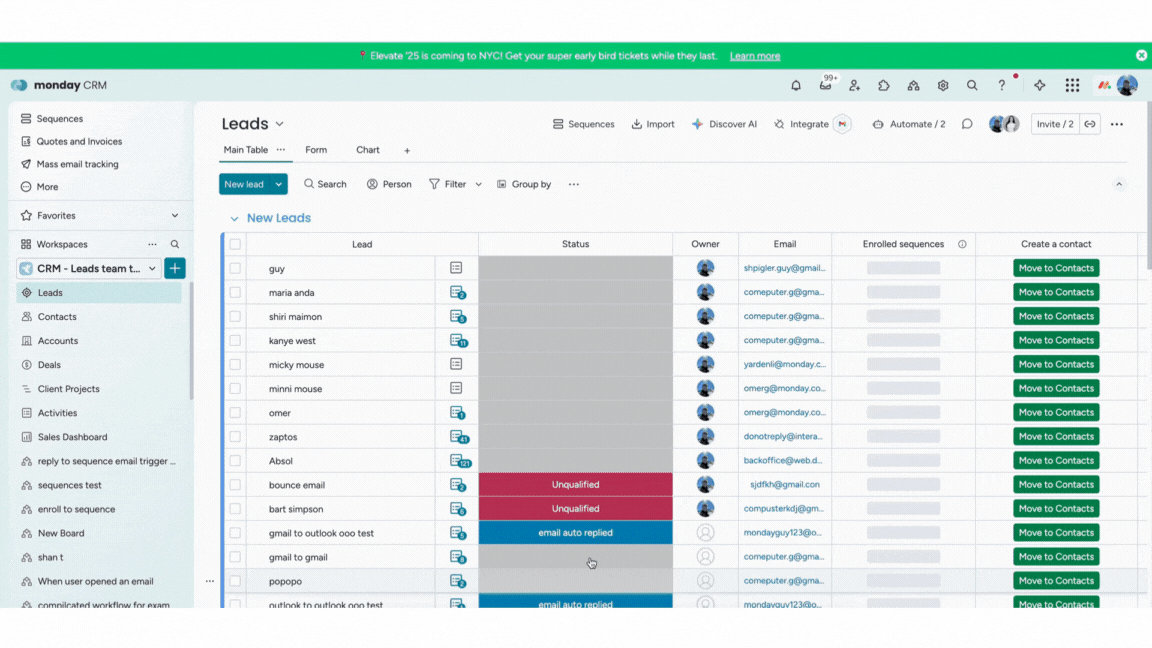Click the blue add item plus button

coord(175,268)
